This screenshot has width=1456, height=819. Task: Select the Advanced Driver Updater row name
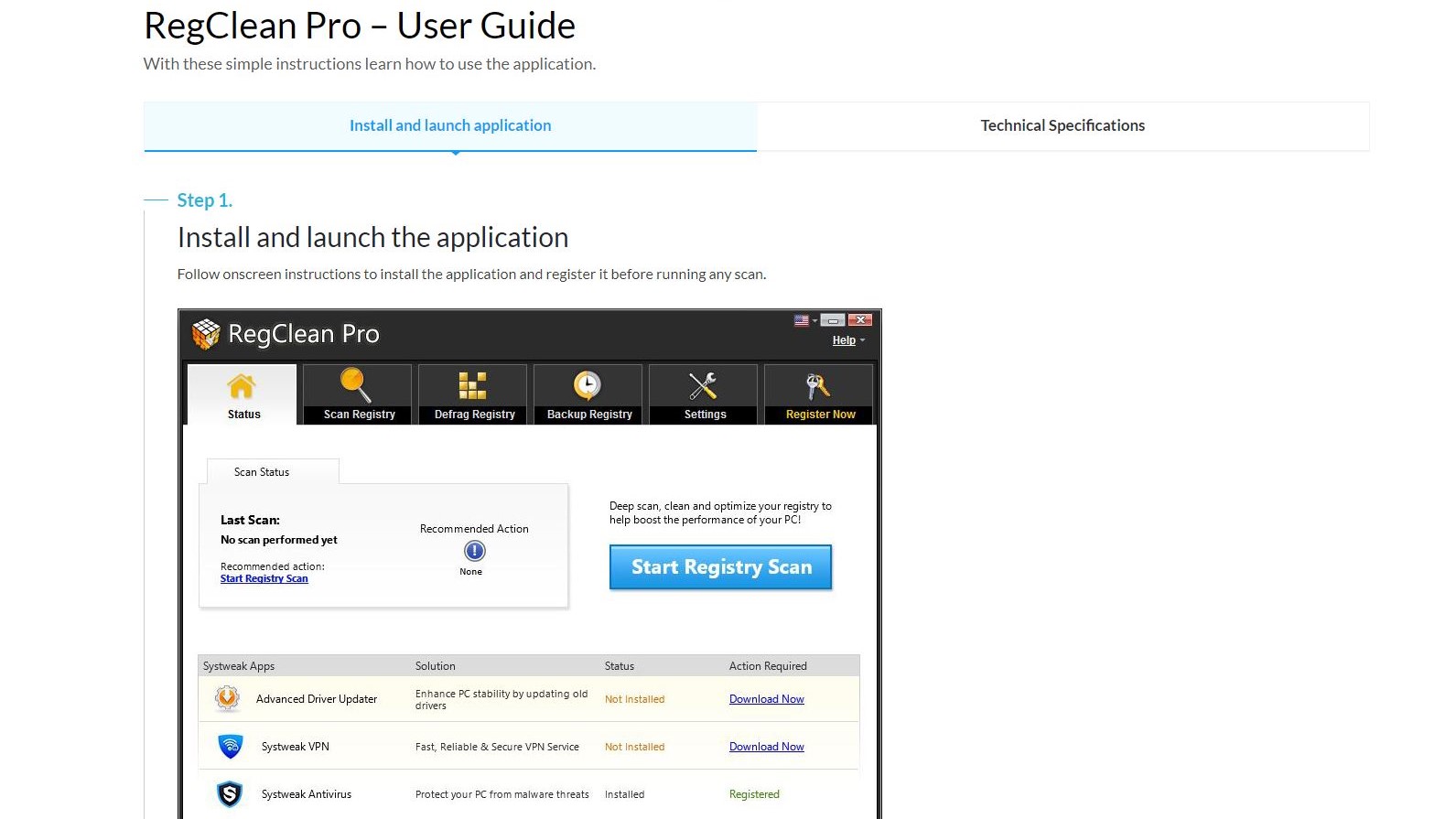click(317, 699)
